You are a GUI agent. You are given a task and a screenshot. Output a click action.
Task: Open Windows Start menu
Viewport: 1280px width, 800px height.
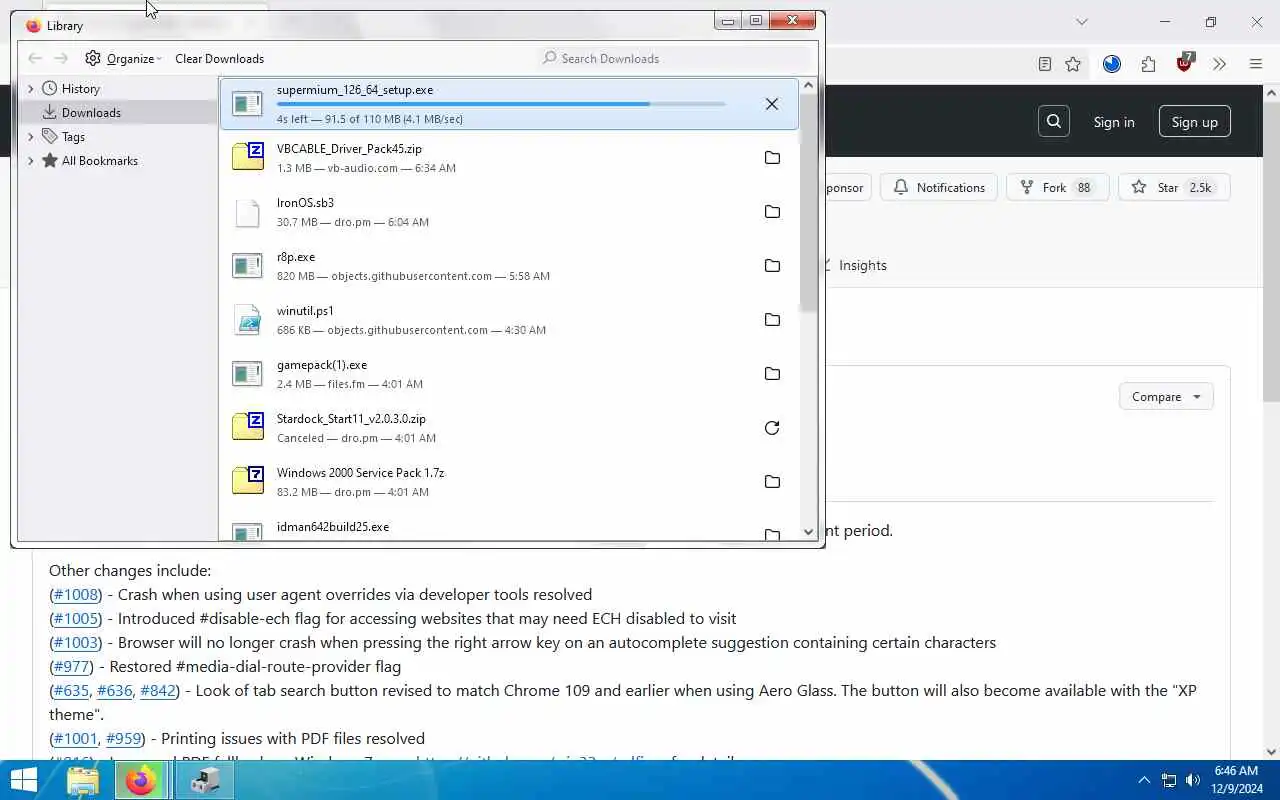pos(22,780)
